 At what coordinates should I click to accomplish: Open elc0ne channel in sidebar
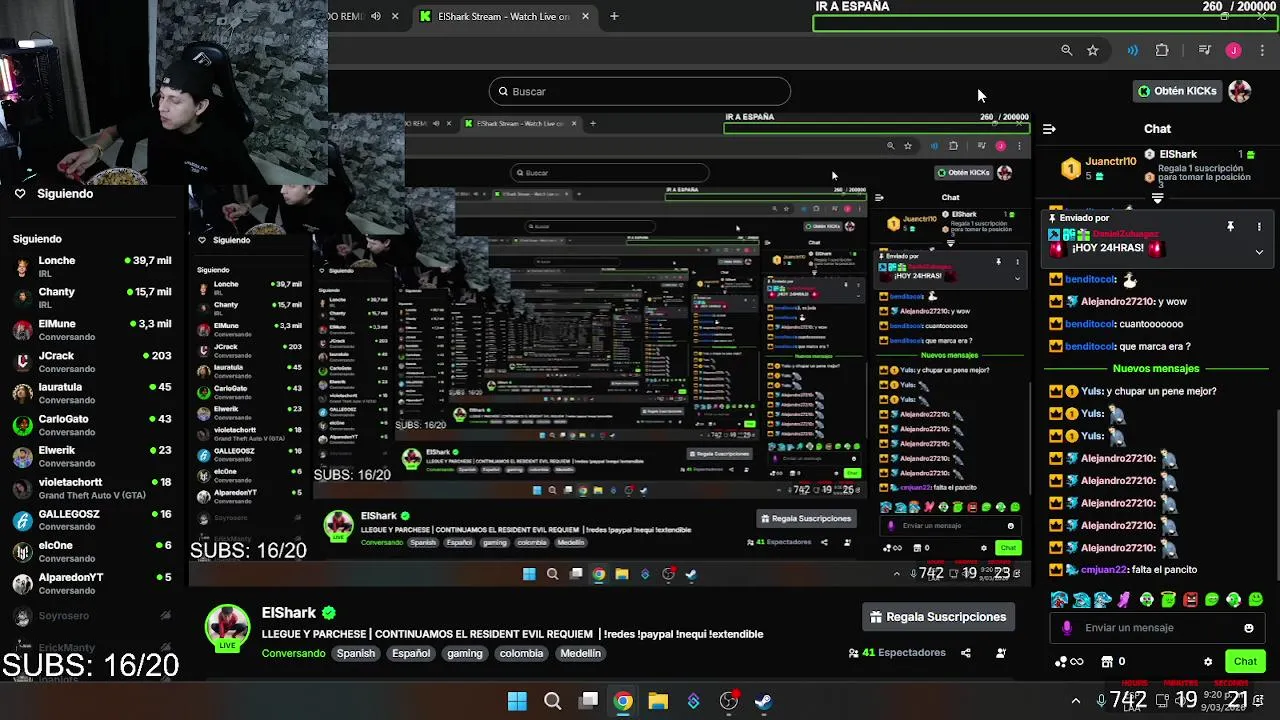click(x=92, y=552)
